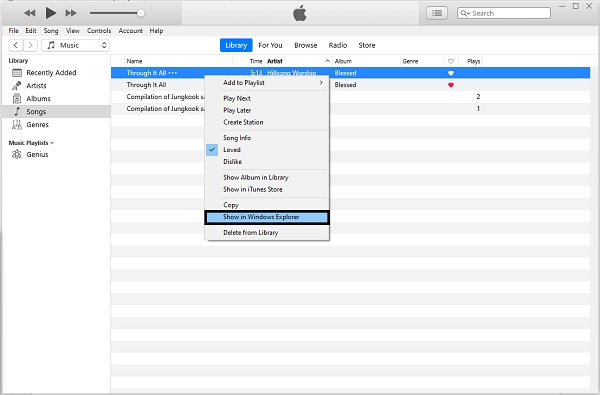
Task: Select the first Compilation of Jungkook song row
Action: click(350, 97)
